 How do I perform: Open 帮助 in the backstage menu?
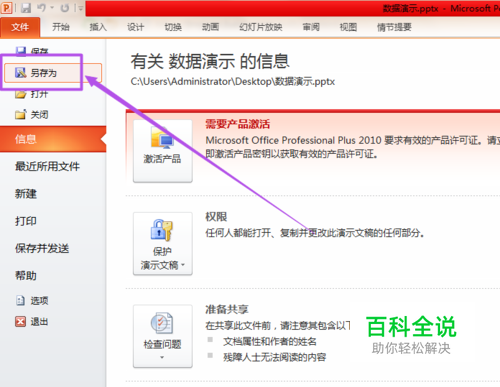(26, 276)
